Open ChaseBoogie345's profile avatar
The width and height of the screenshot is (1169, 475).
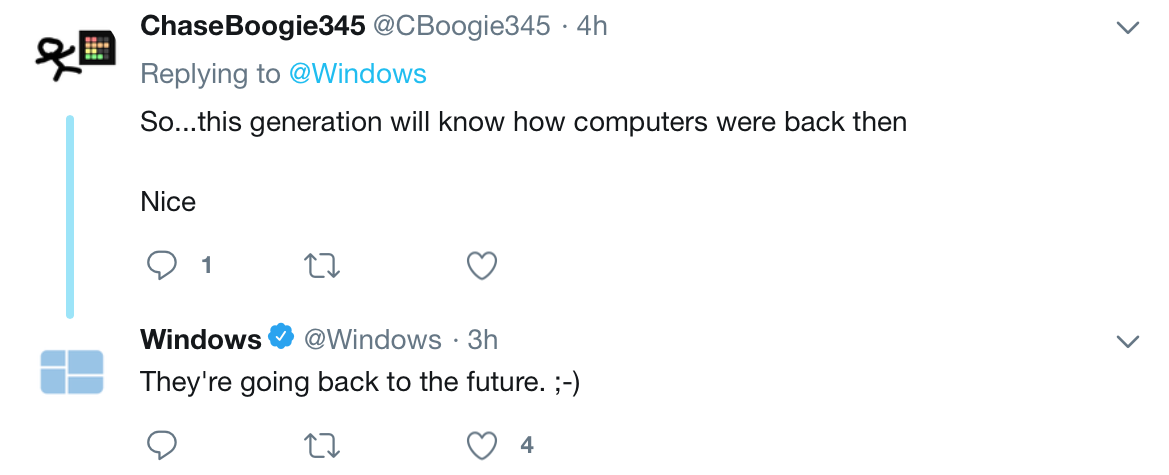75,57
